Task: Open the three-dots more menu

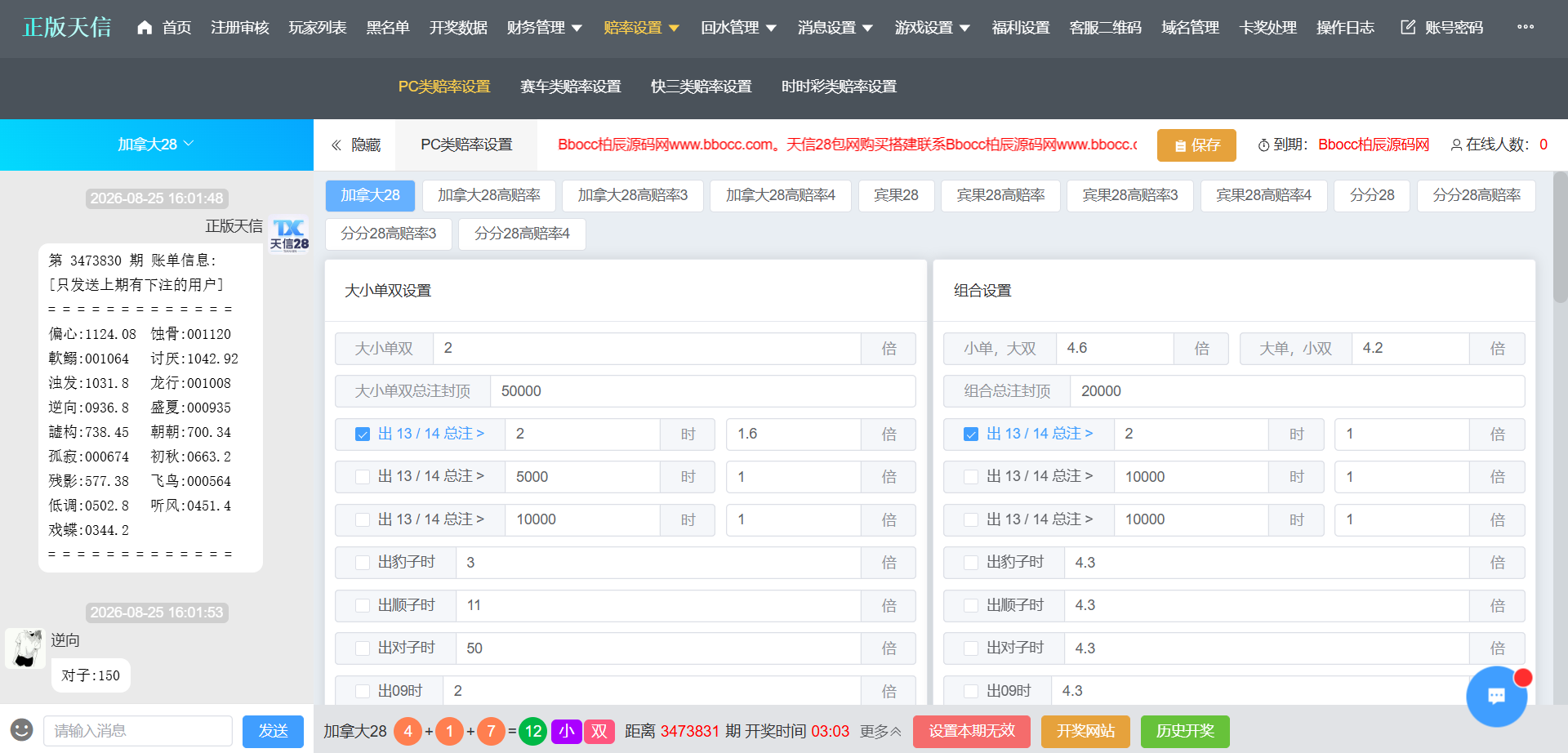Action: [x=1525, y=27]
